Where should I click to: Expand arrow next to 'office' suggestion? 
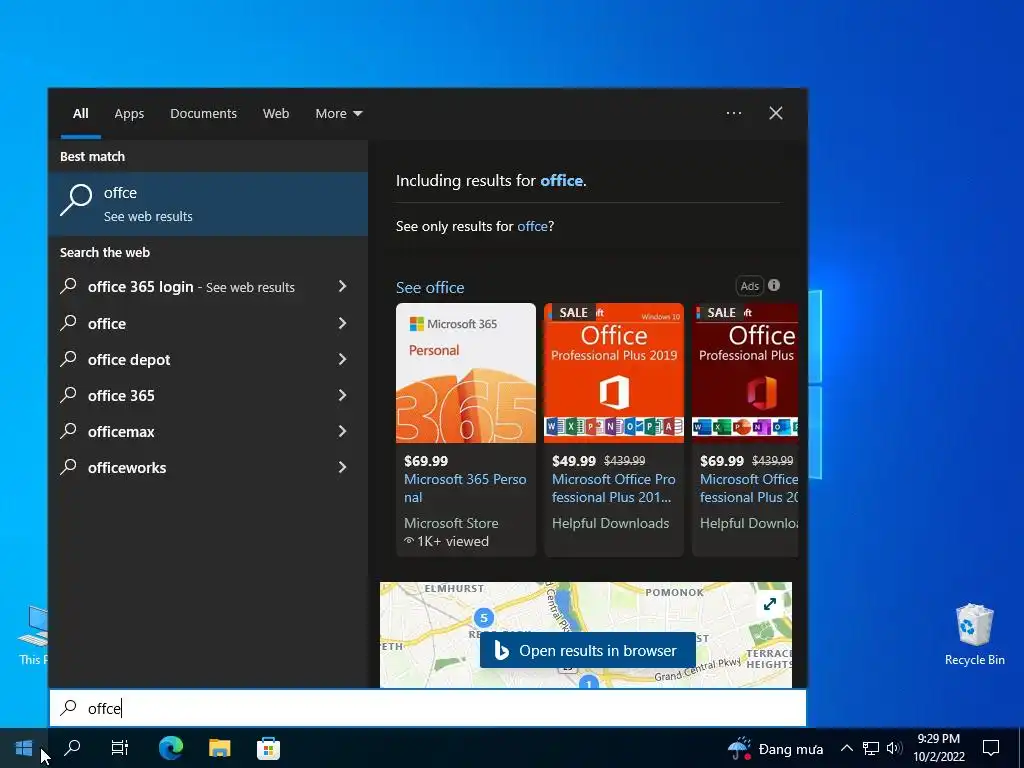point(342,323)
